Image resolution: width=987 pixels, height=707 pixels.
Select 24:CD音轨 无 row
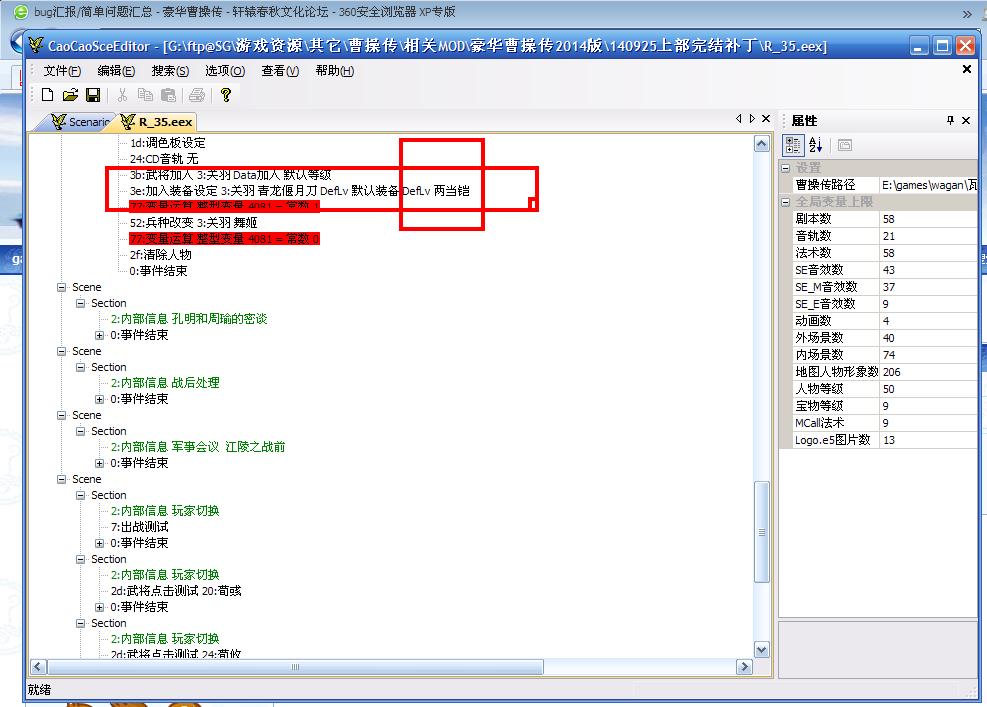click(x=164, y=159)
